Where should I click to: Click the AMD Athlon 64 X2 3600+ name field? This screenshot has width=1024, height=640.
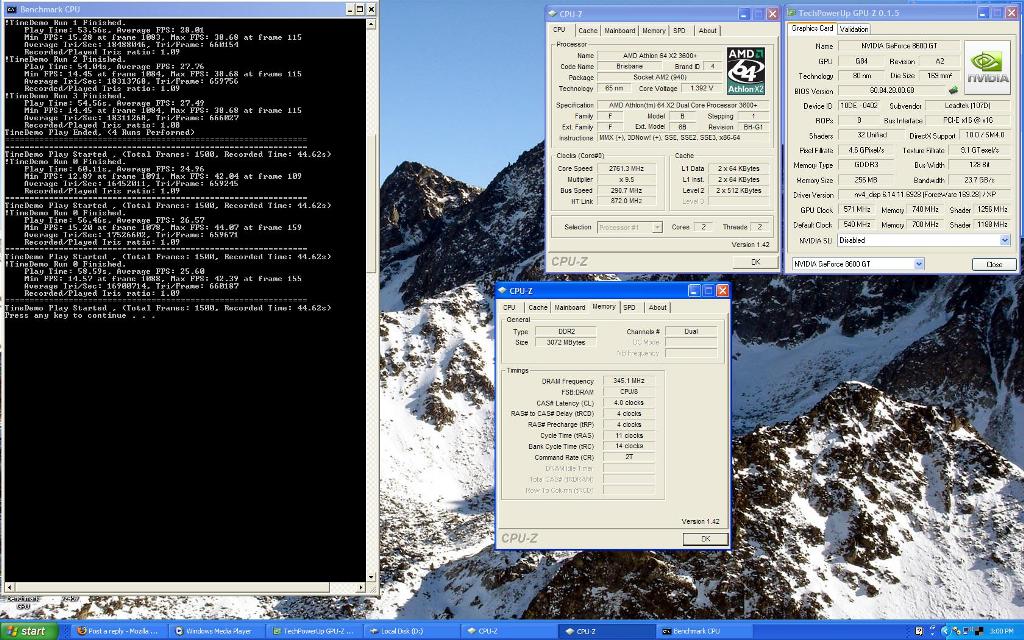pos(659,56)
